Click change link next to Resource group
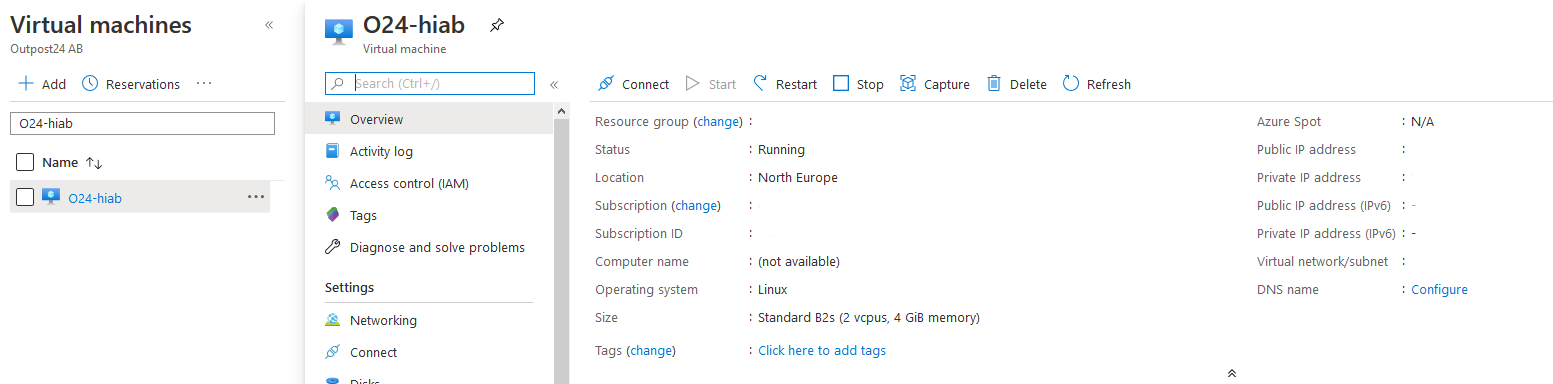 click(x=719, y=121)
